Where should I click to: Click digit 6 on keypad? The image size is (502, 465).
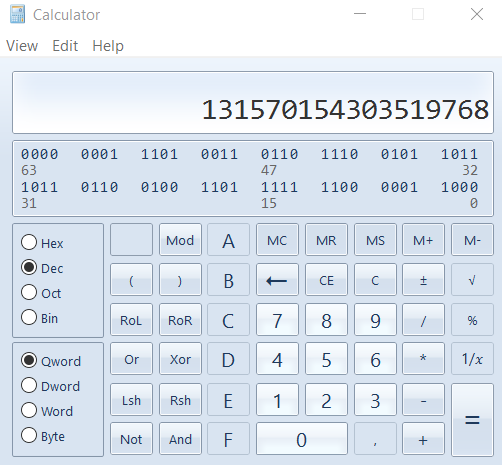click(375, 359)
